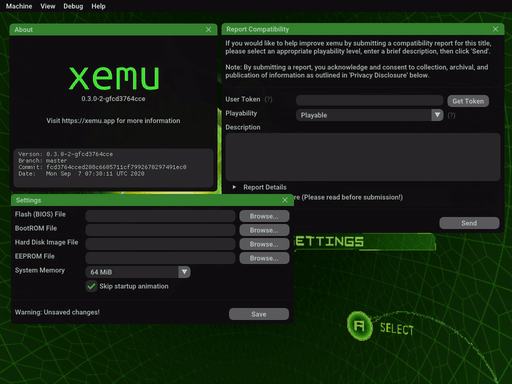Image resolution: width=512 pixels, height=384 pixels.
Task: Click the version build info text box
Action: pos(113,168)
